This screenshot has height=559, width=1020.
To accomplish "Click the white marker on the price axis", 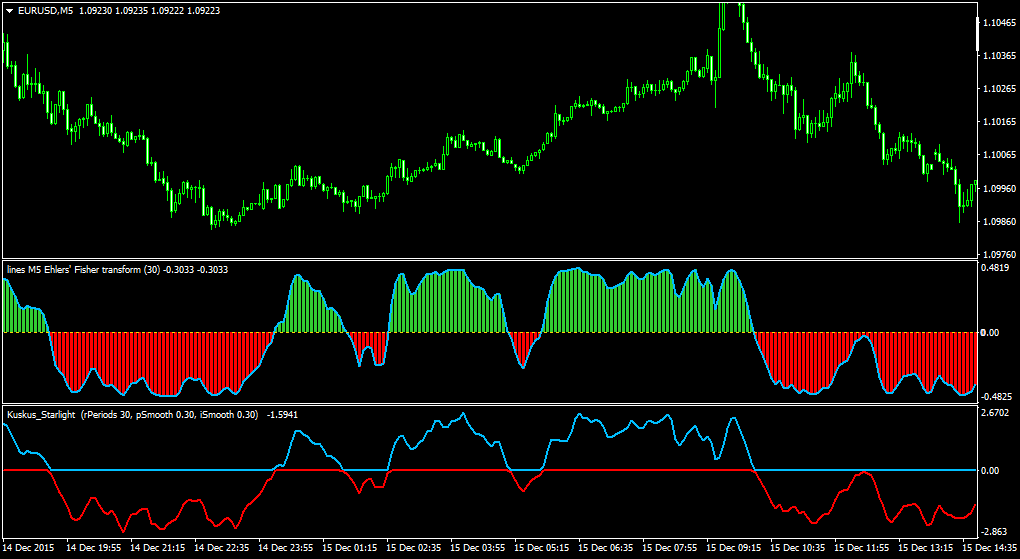I will pos(978,34).
